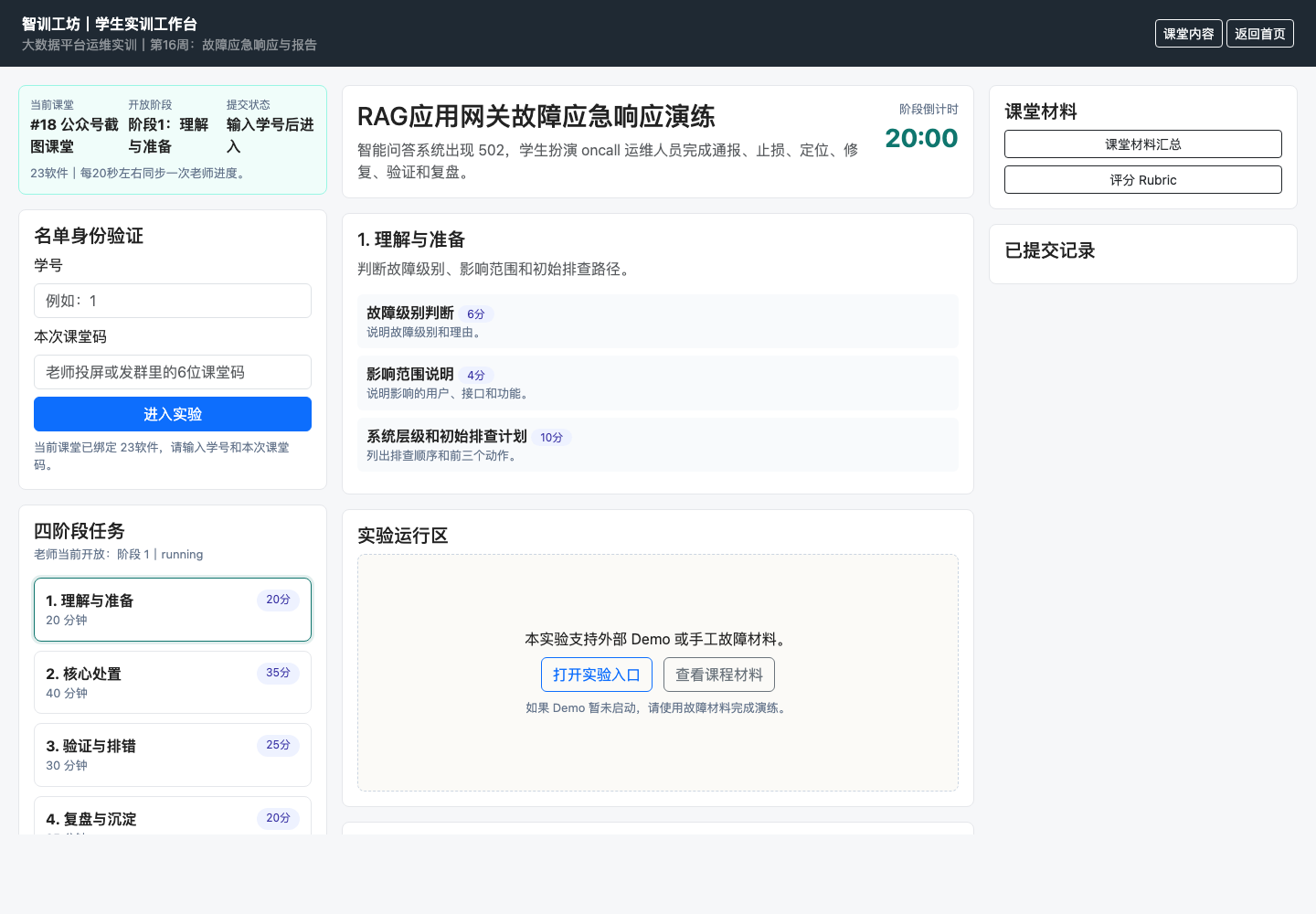The image size is (1316, 914).
Task: Click the 输入学号后进入 status text
Action: 270,135
